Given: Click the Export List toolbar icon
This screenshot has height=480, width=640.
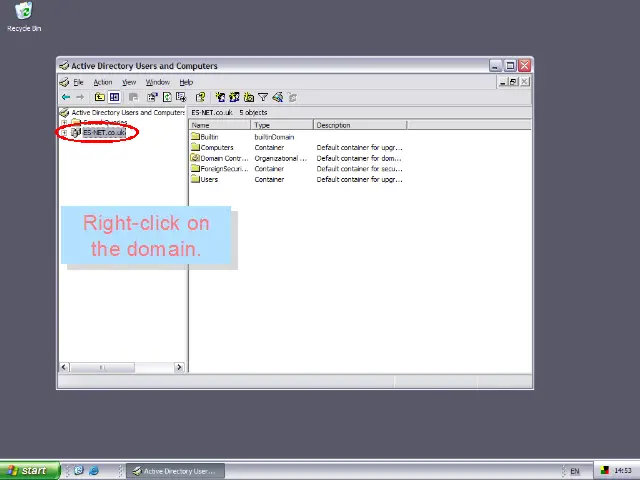Looking at the screenshot, I should (x=181, y=97).
